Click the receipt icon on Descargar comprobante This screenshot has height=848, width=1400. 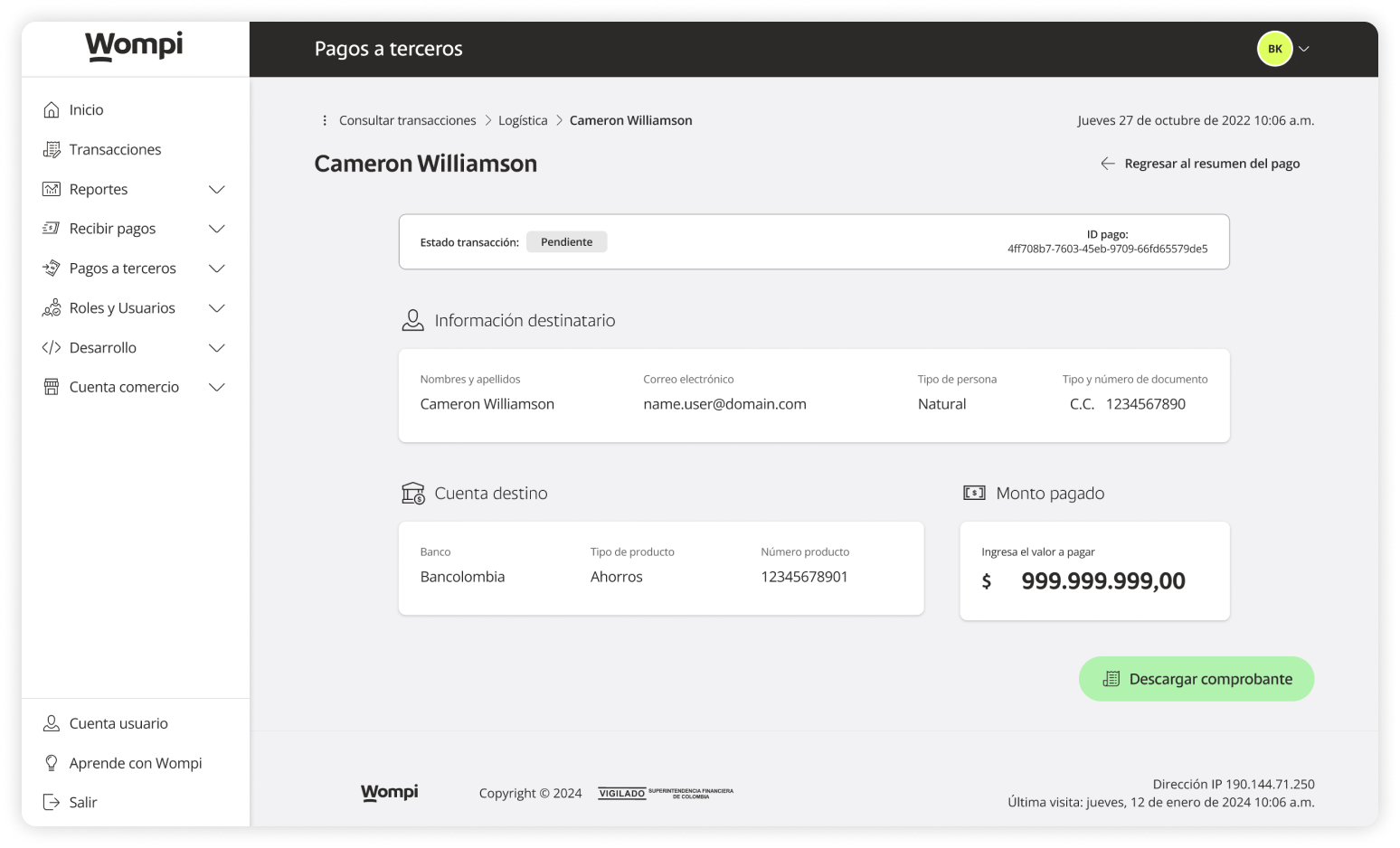tap(1111, 678)
